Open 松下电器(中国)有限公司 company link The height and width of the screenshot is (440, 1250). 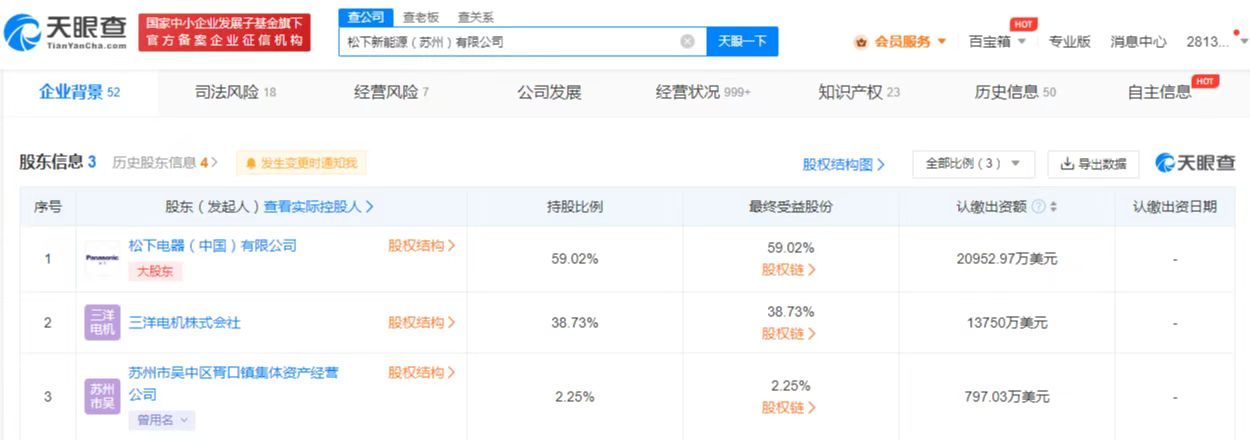click(212, 245)
